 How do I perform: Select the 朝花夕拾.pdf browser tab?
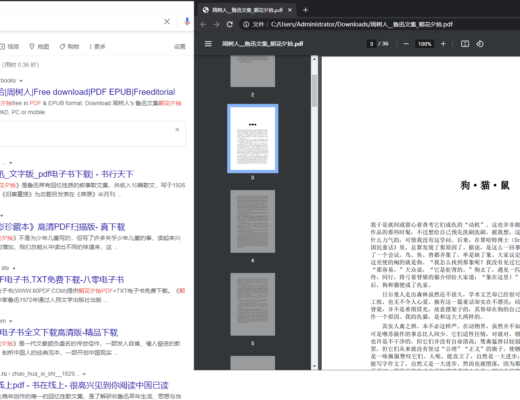[247, 10]
